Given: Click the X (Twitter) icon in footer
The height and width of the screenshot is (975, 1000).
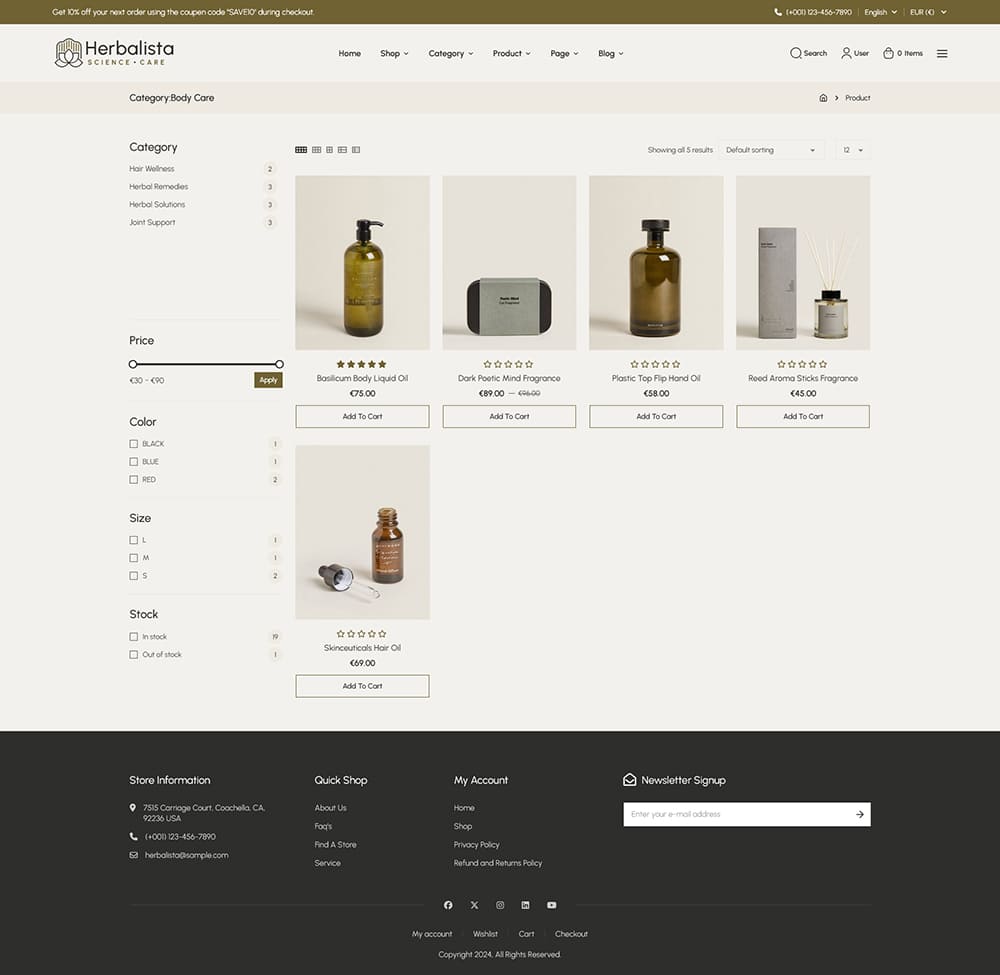Looking at the screenshot, I should pyautogui.click(x=474, y=905).
